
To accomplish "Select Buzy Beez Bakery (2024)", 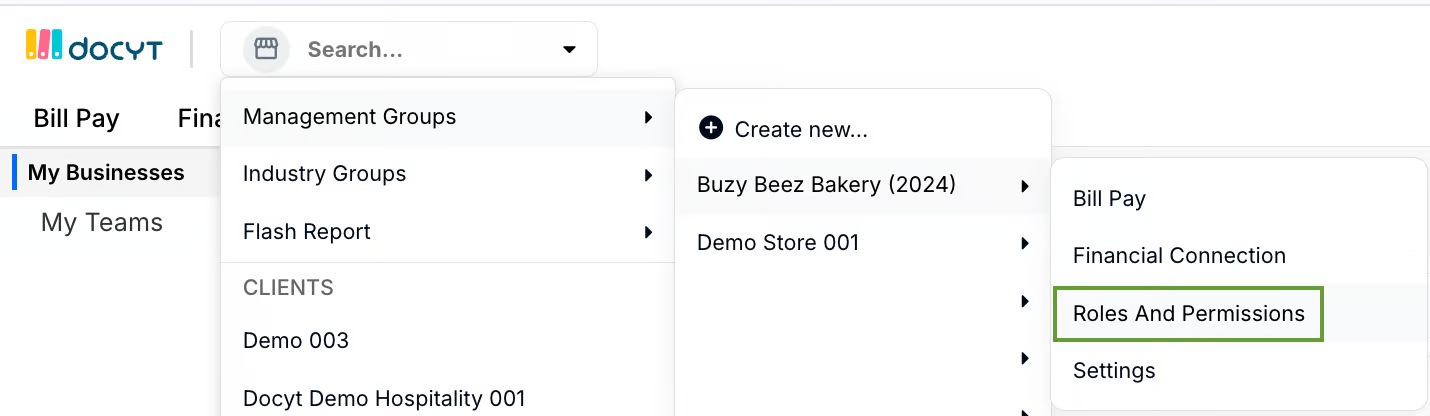I will pyautogui.click(x=826, y=185).
